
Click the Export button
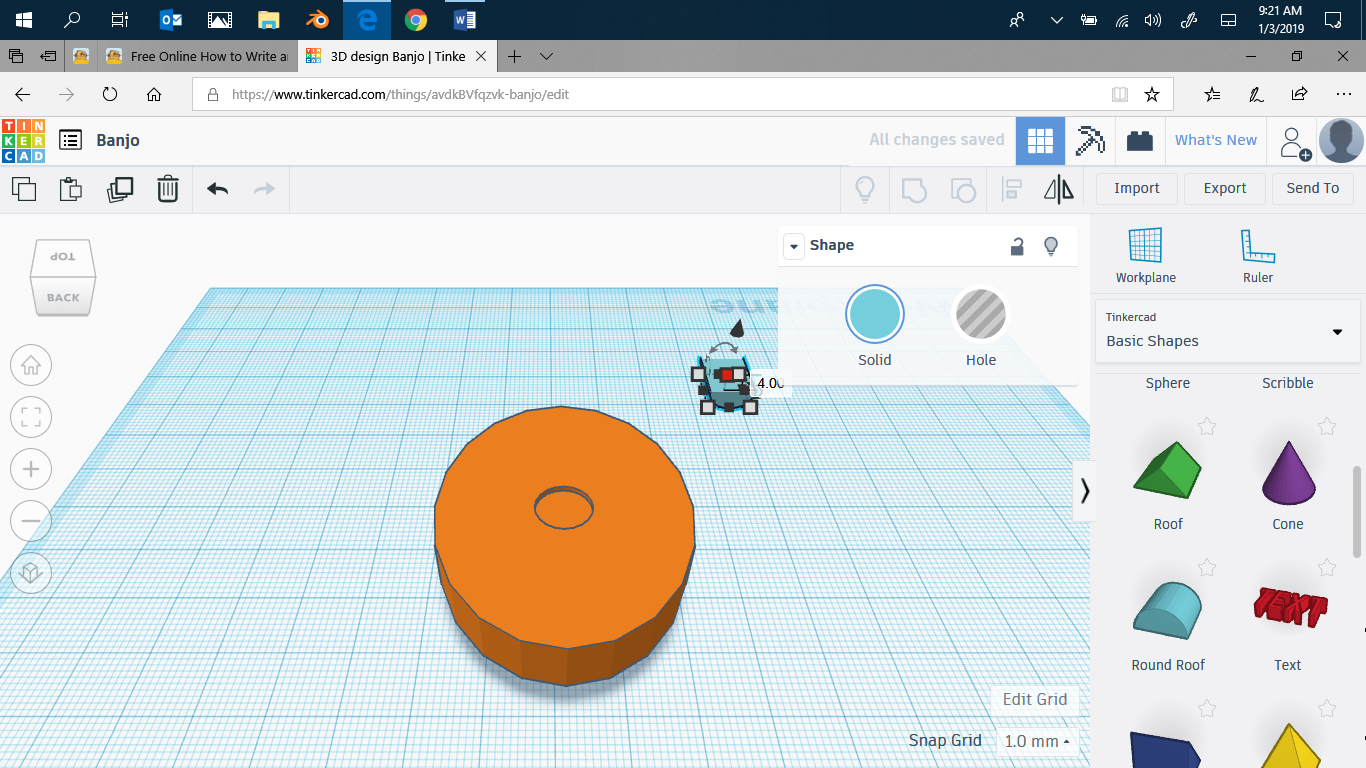[x=1225, y=188]
